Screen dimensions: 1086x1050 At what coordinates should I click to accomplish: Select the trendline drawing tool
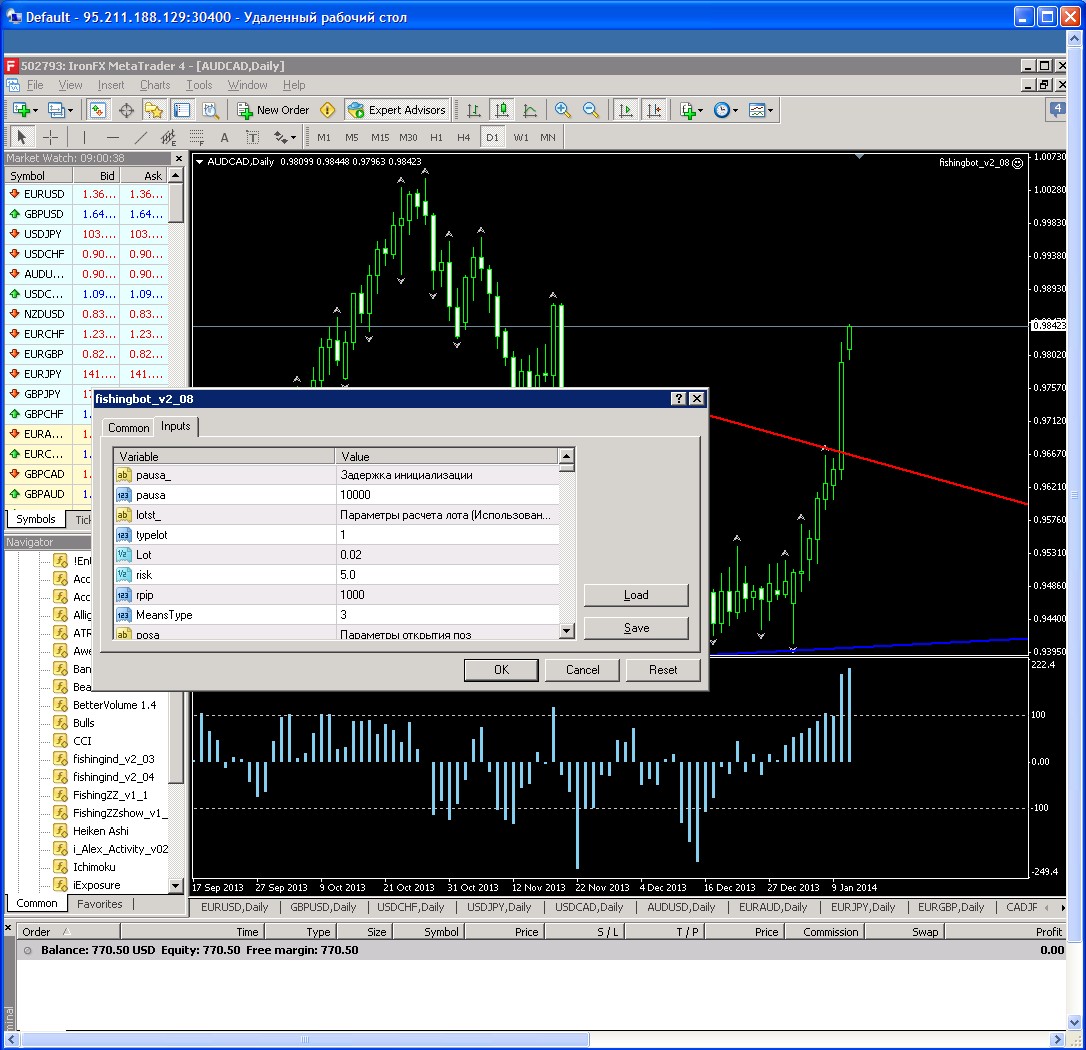coord(141,137)
